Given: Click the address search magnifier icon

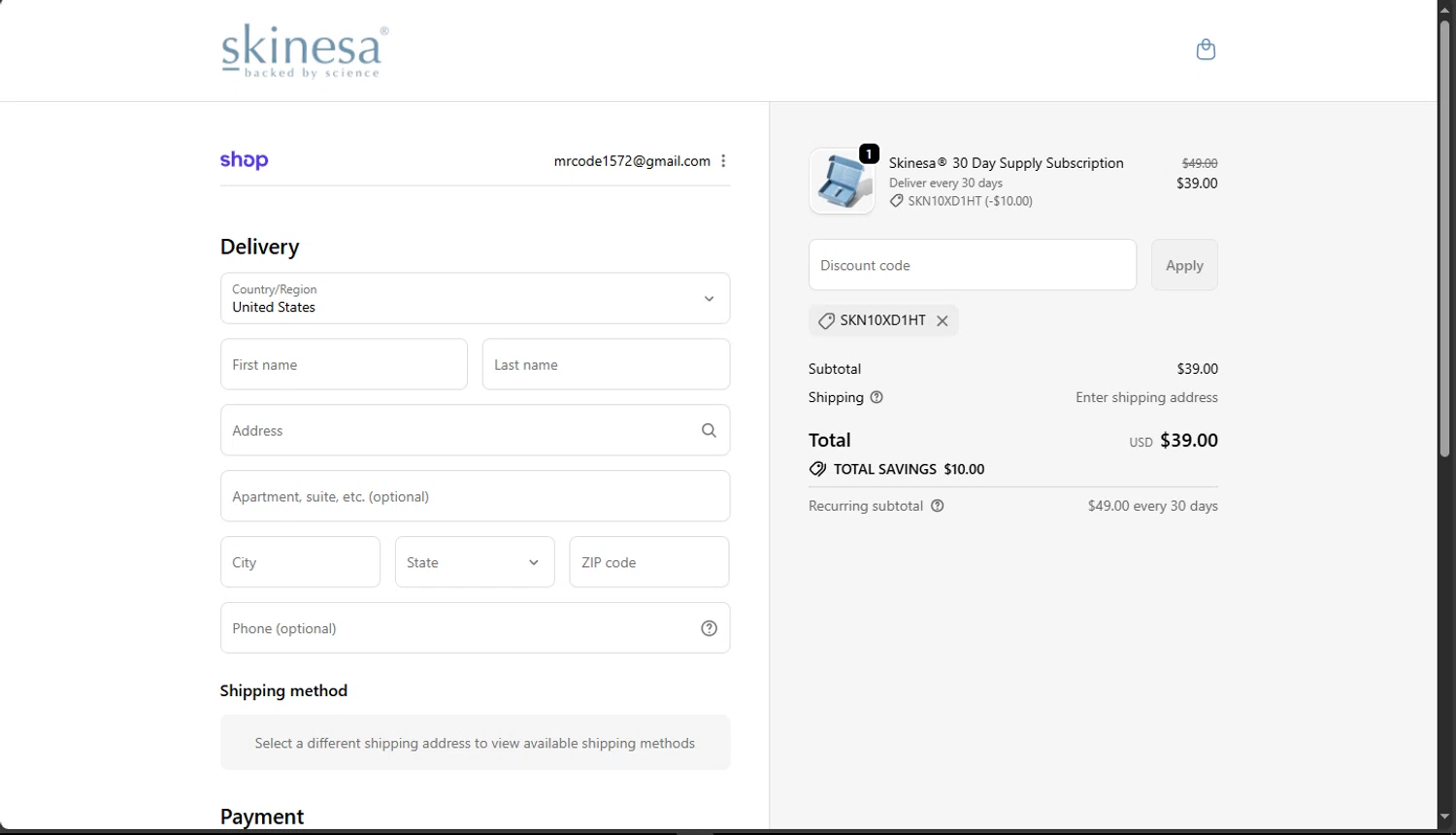Looking at the screenshot, I should coord(709,430).
